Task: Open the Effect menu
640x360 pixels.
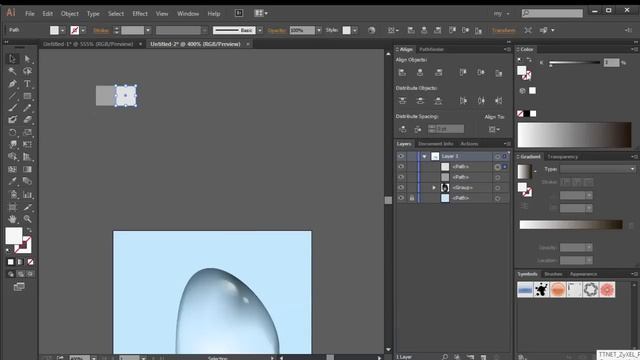Action: point(140,13)
